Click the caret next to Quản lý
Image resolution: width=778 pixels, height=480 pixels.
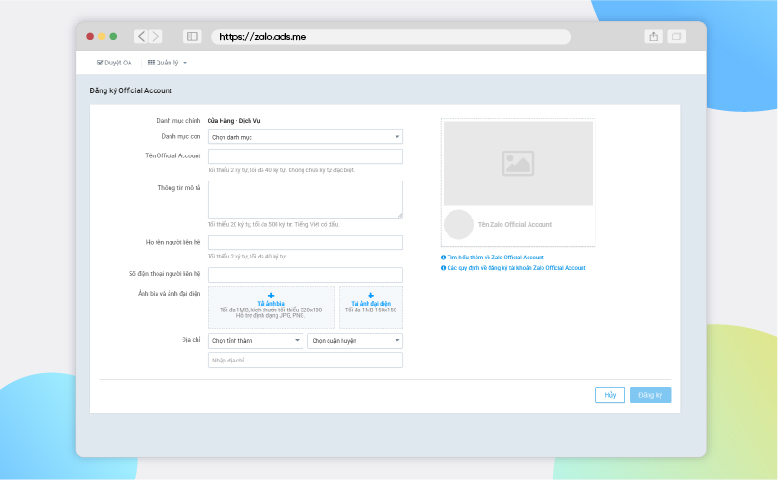[x=185, y=63]
